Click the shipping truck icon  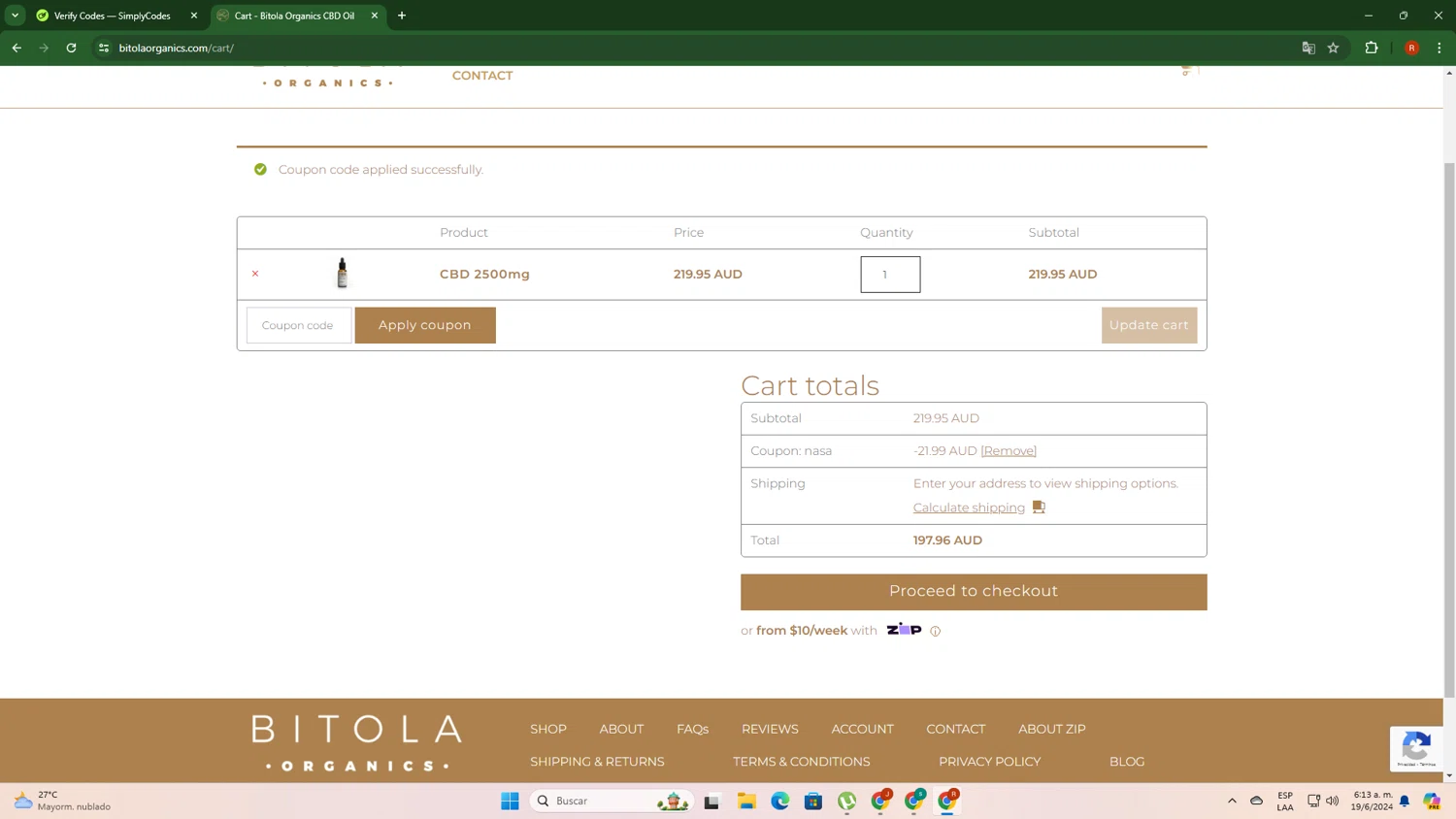pyautogui.click(x=1039, y=507)
